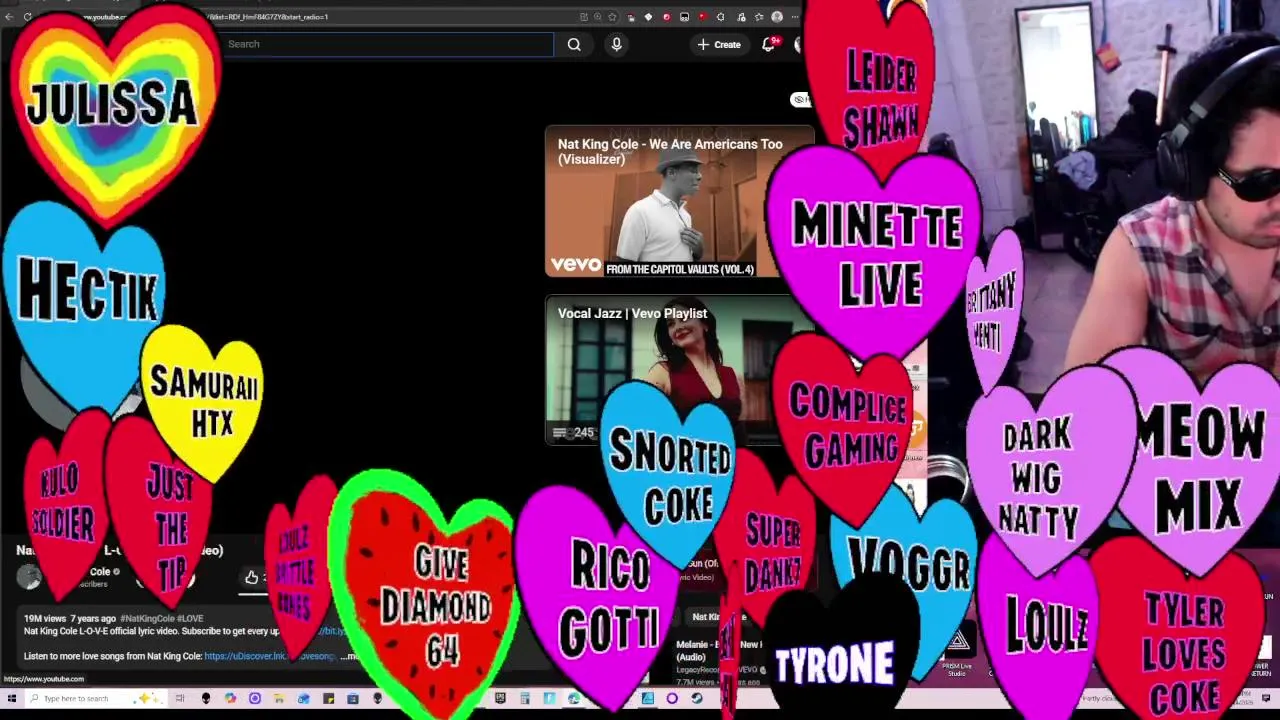
Task: Open Task View from the taskbar
Action: tap(180, 698)
